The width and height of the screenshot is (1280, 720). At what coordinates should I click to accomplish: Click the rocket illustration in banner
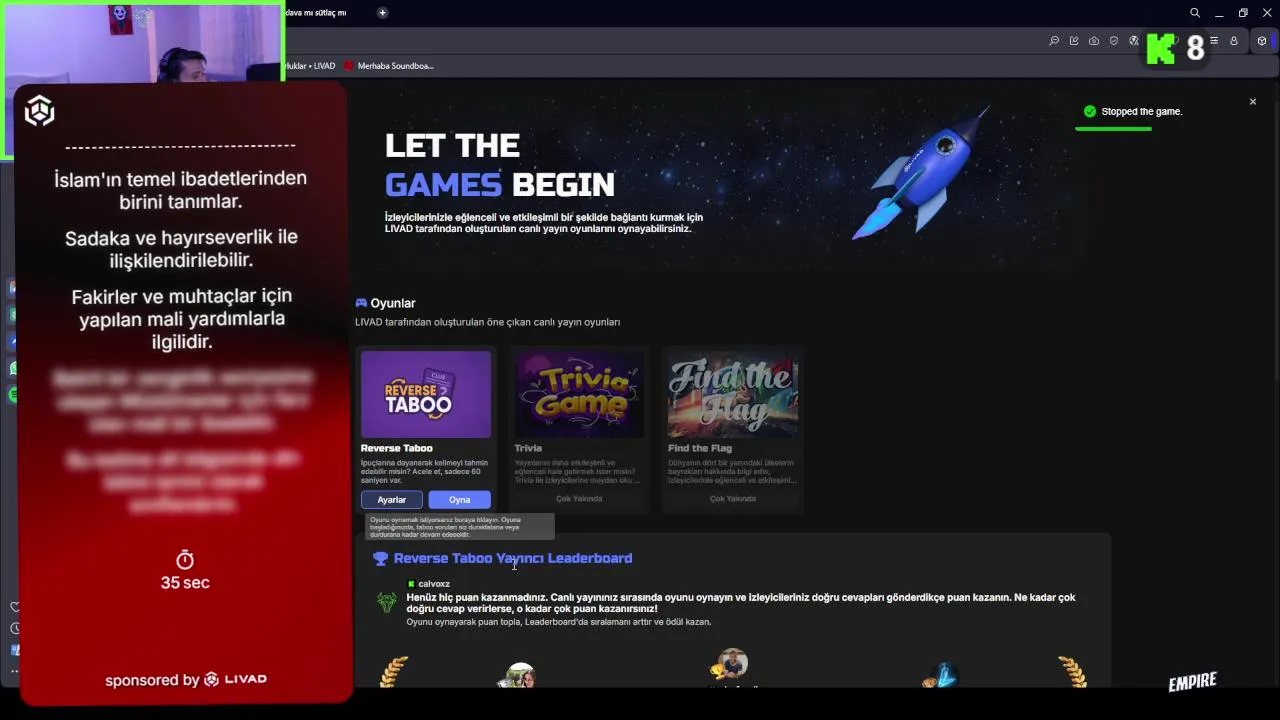(920, 172)
